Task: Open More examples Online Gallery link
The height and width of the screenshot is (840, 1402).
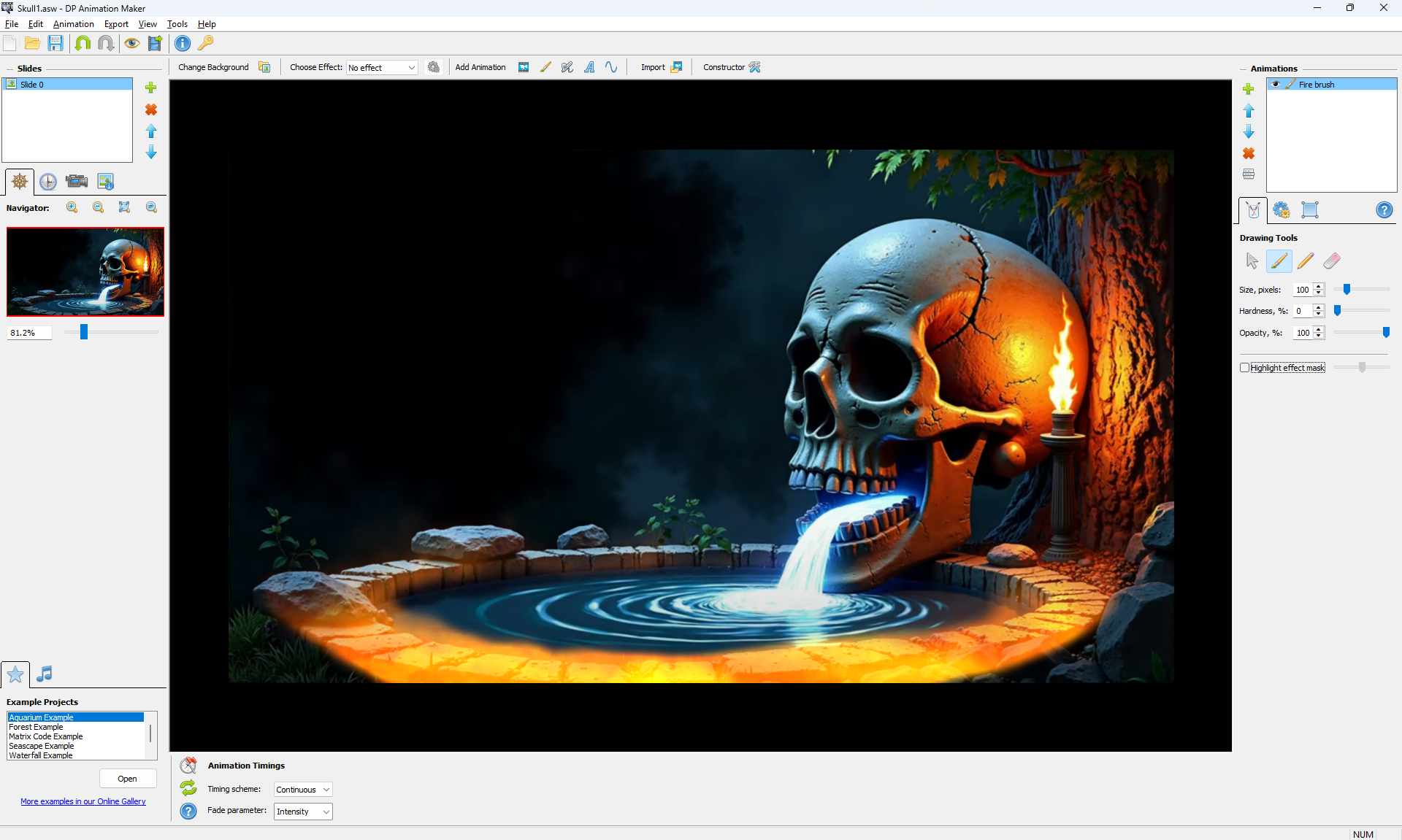Action: [83, 801]
